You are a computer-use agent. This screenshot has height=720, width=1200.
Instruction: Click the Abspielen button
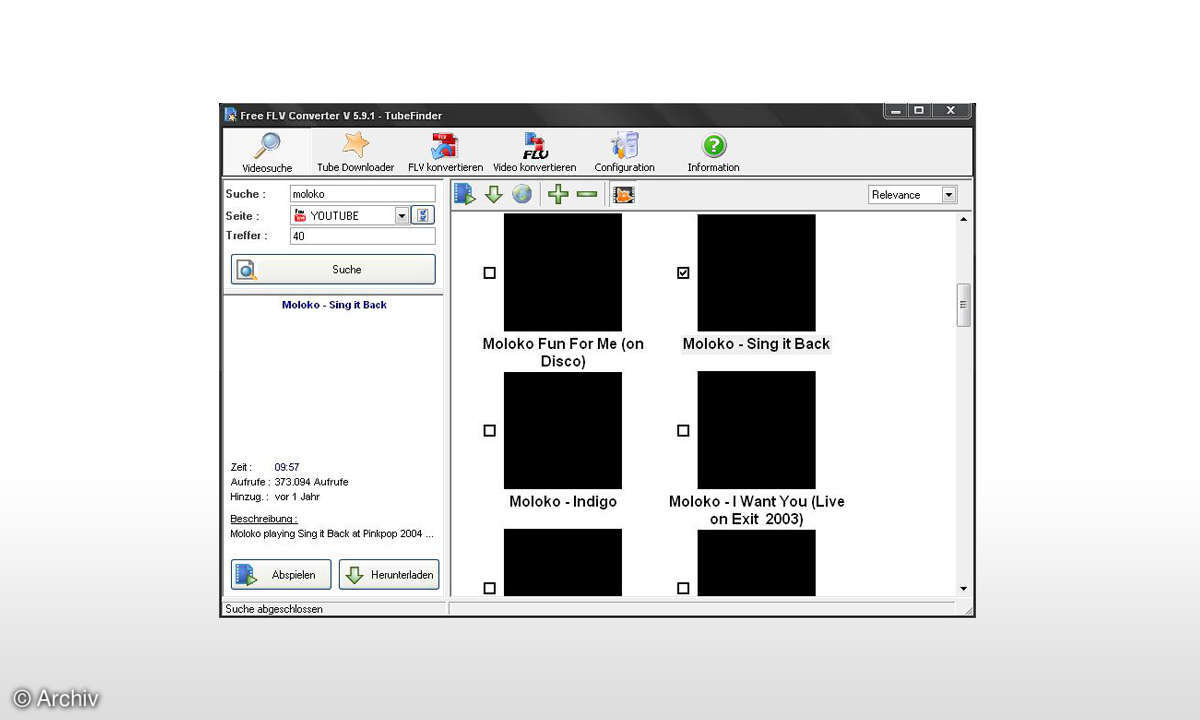pyautogui.click(x=282, y=575)
